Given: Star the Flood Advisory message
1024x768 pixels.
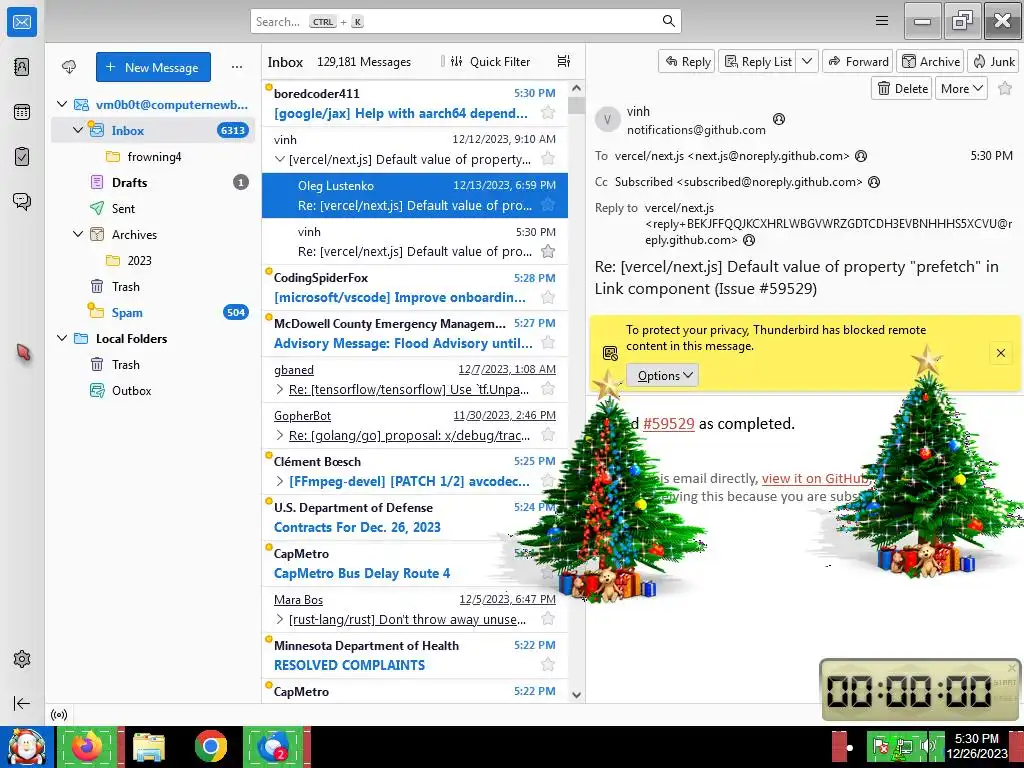Looking at the screenshot, I should coord(548,343).
